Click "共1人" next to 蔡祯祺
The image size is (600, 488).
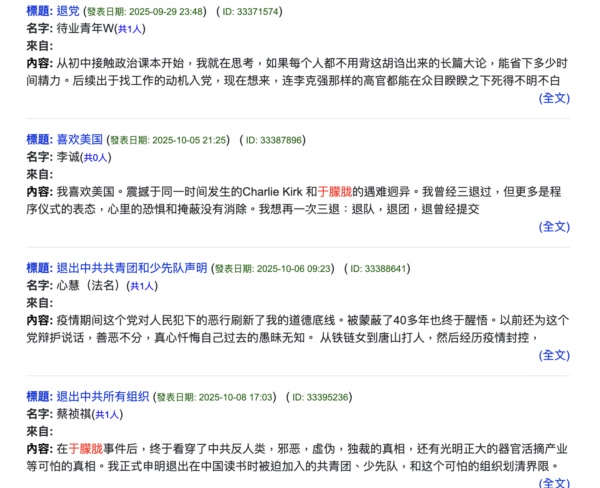(108, 415)
